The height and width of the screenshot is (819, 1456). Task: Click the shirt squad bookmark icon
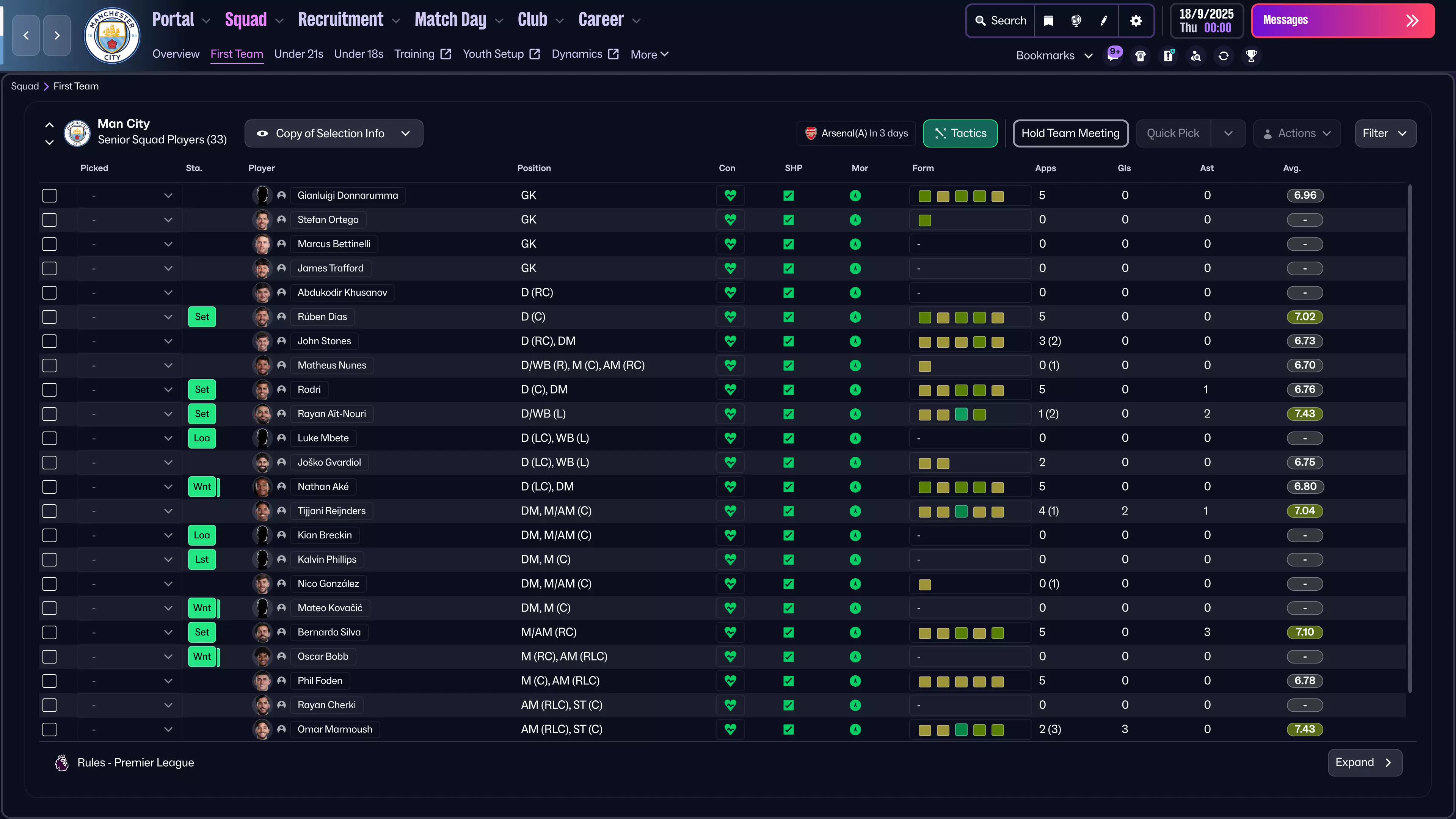[1141, 55]
